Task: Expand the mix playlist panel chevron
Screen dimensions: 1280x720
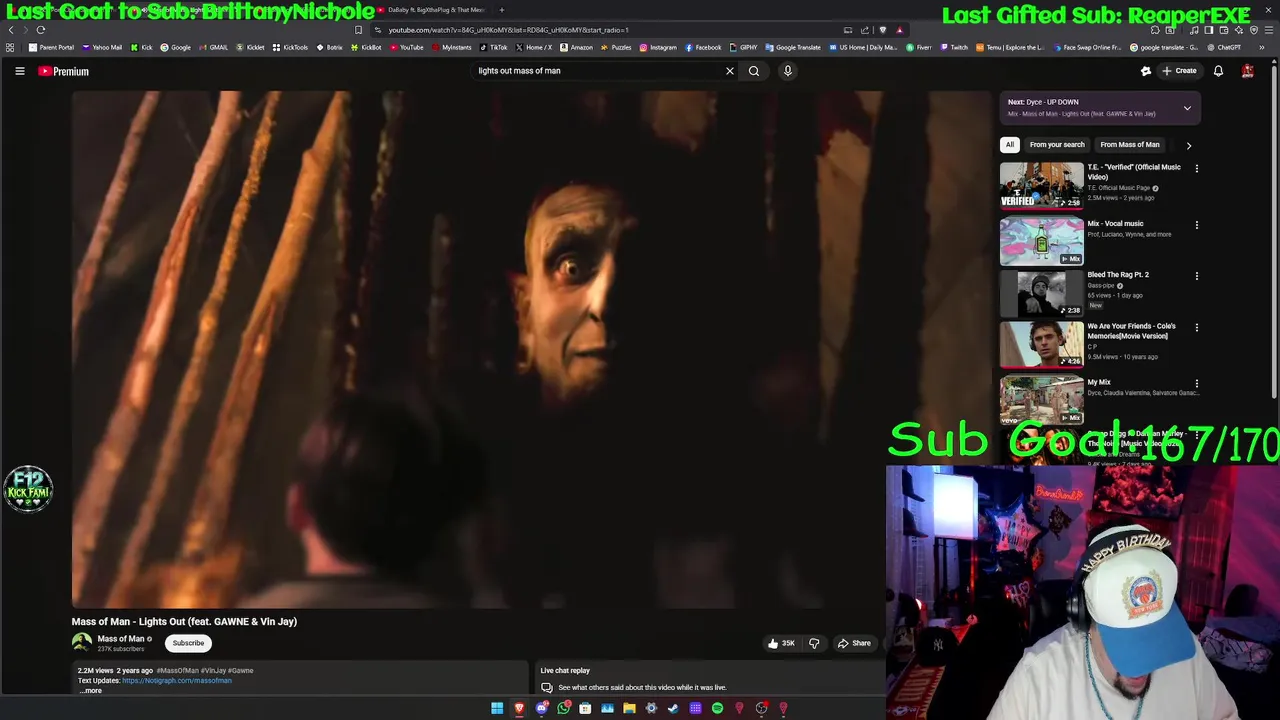Action: pyautogui.click(x=1187, y=108)
